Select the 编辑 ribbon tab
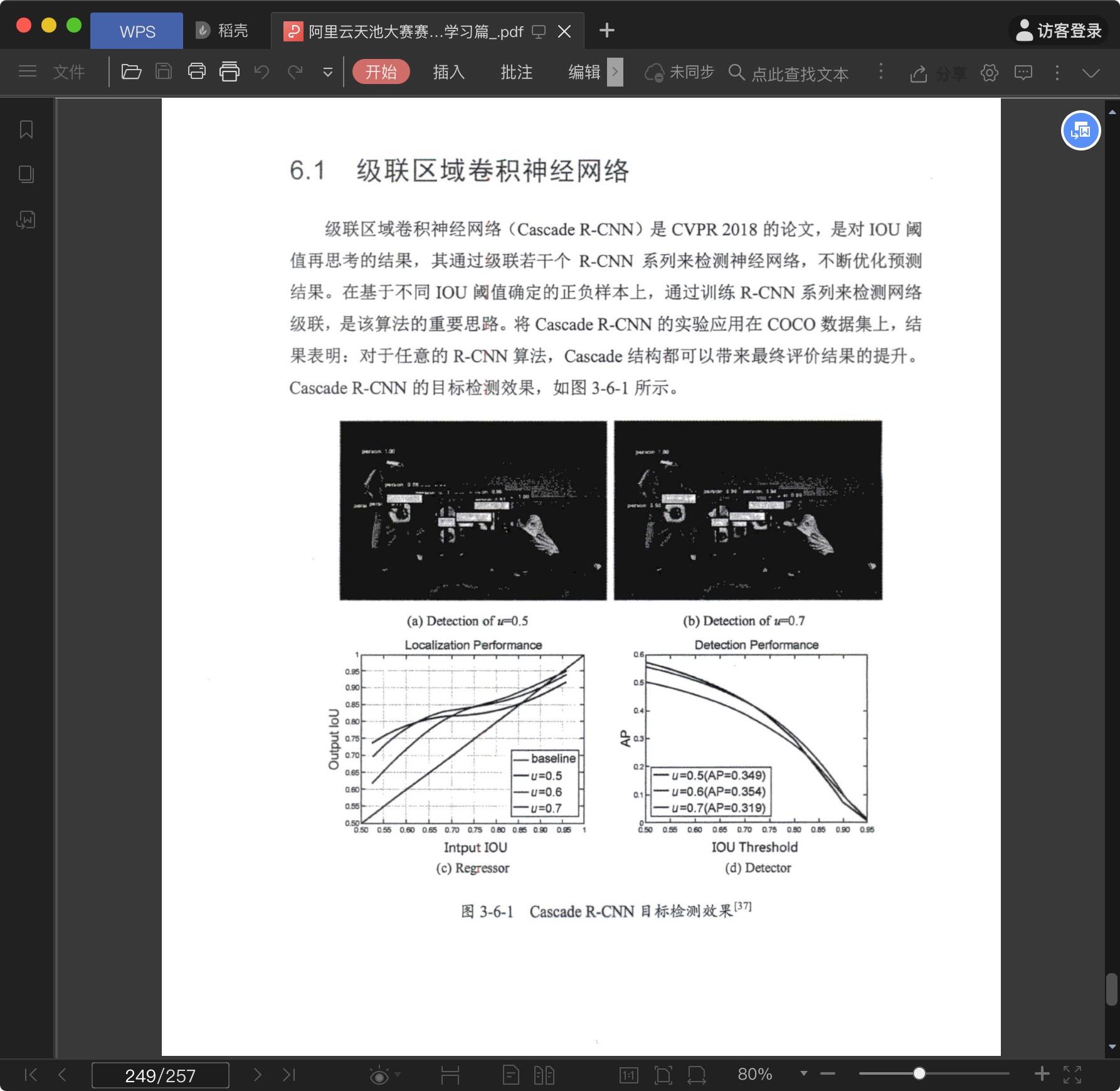The image size is (1120, 1091). coord(584,72)
